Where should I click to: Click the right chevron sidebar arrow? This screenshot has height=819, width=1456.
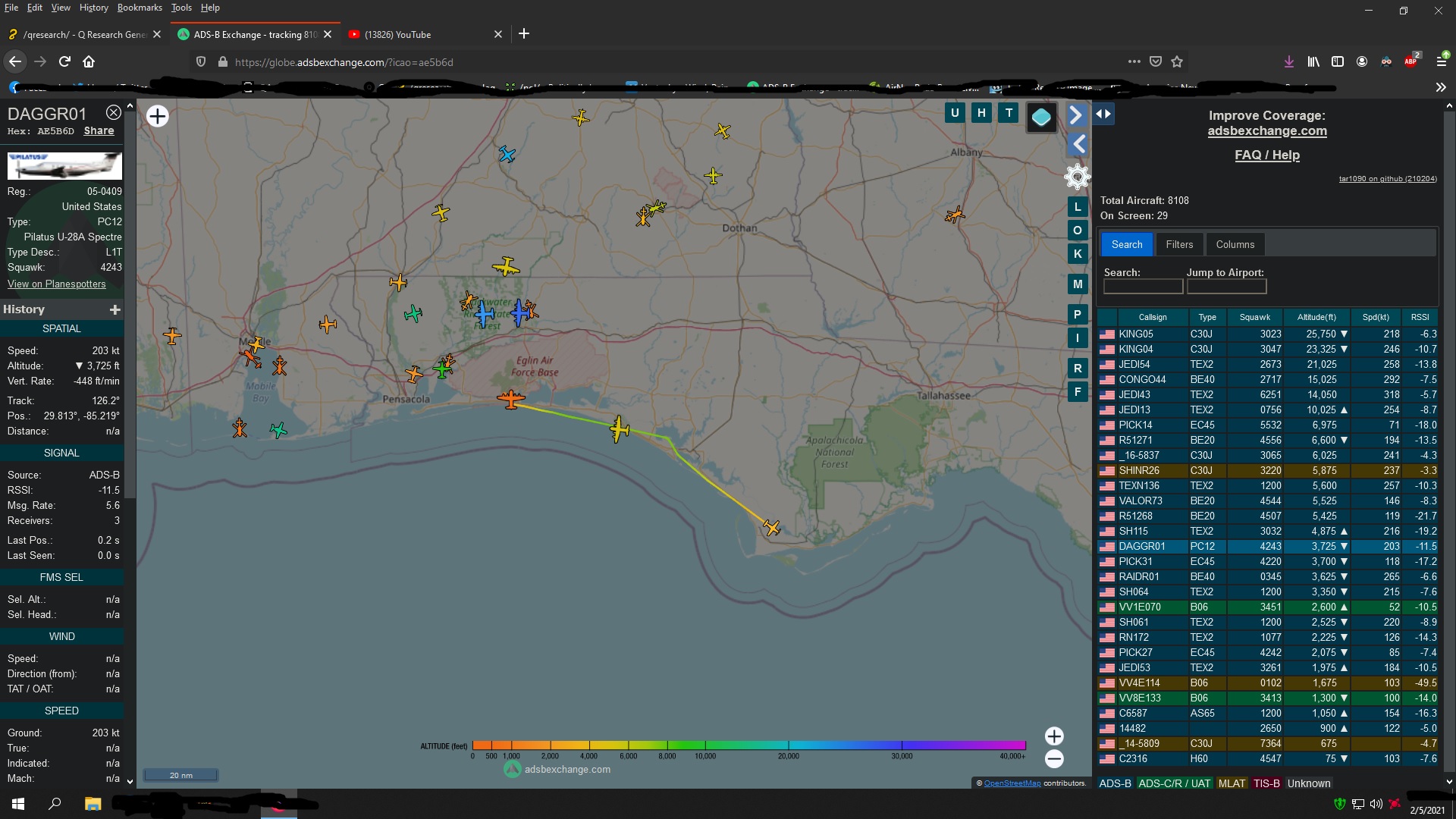pos(1076,115)
